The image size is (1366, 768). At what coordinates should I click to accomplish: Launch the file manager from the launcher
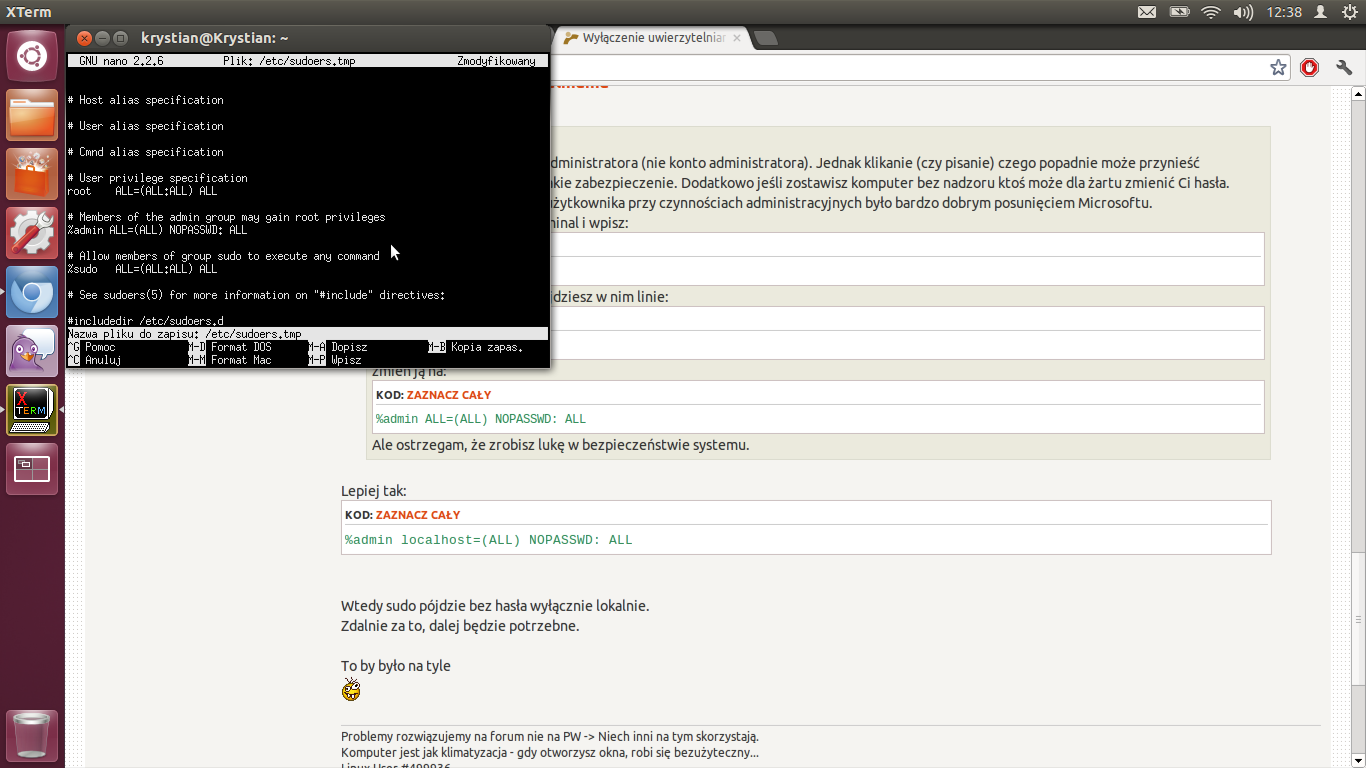tap(32, 116)
